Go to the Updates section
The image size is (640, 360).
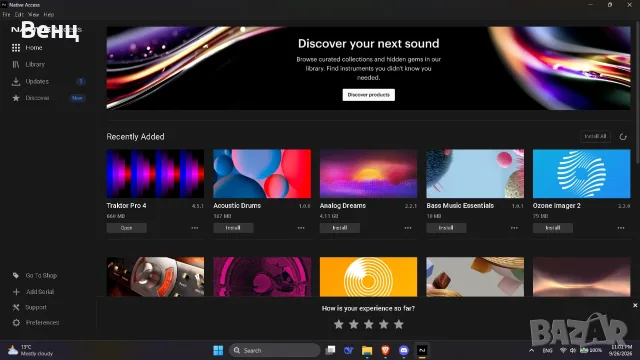(37, 82)
